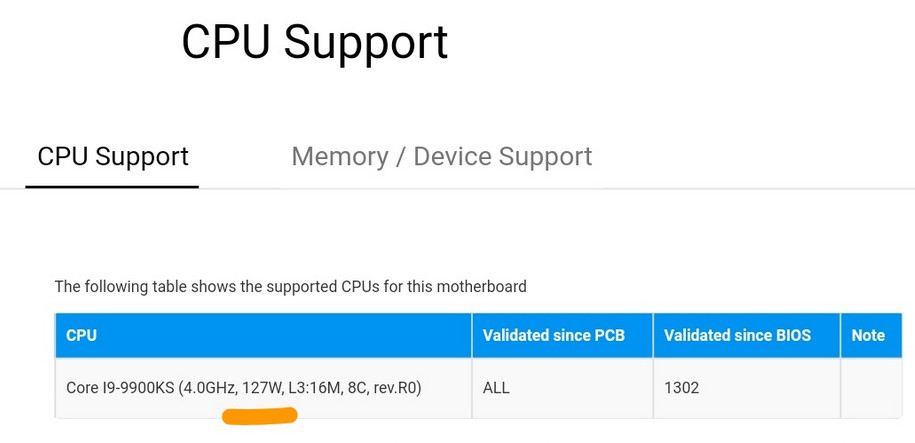Screen dimensions: 915x443
Task: Select the Validated since BIOS header
Action: (737, 336)
